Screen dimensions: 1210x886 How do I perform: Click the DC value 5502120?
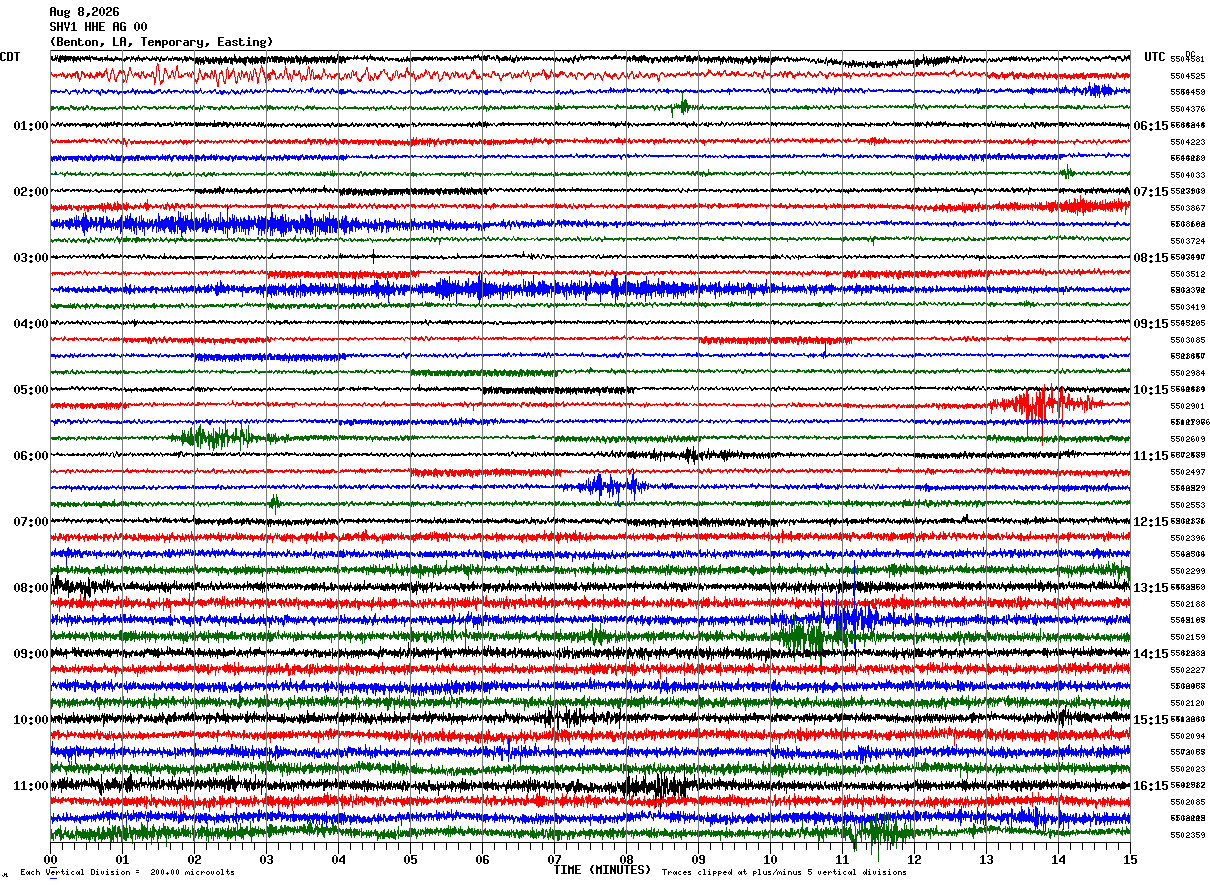[1187, 703]
